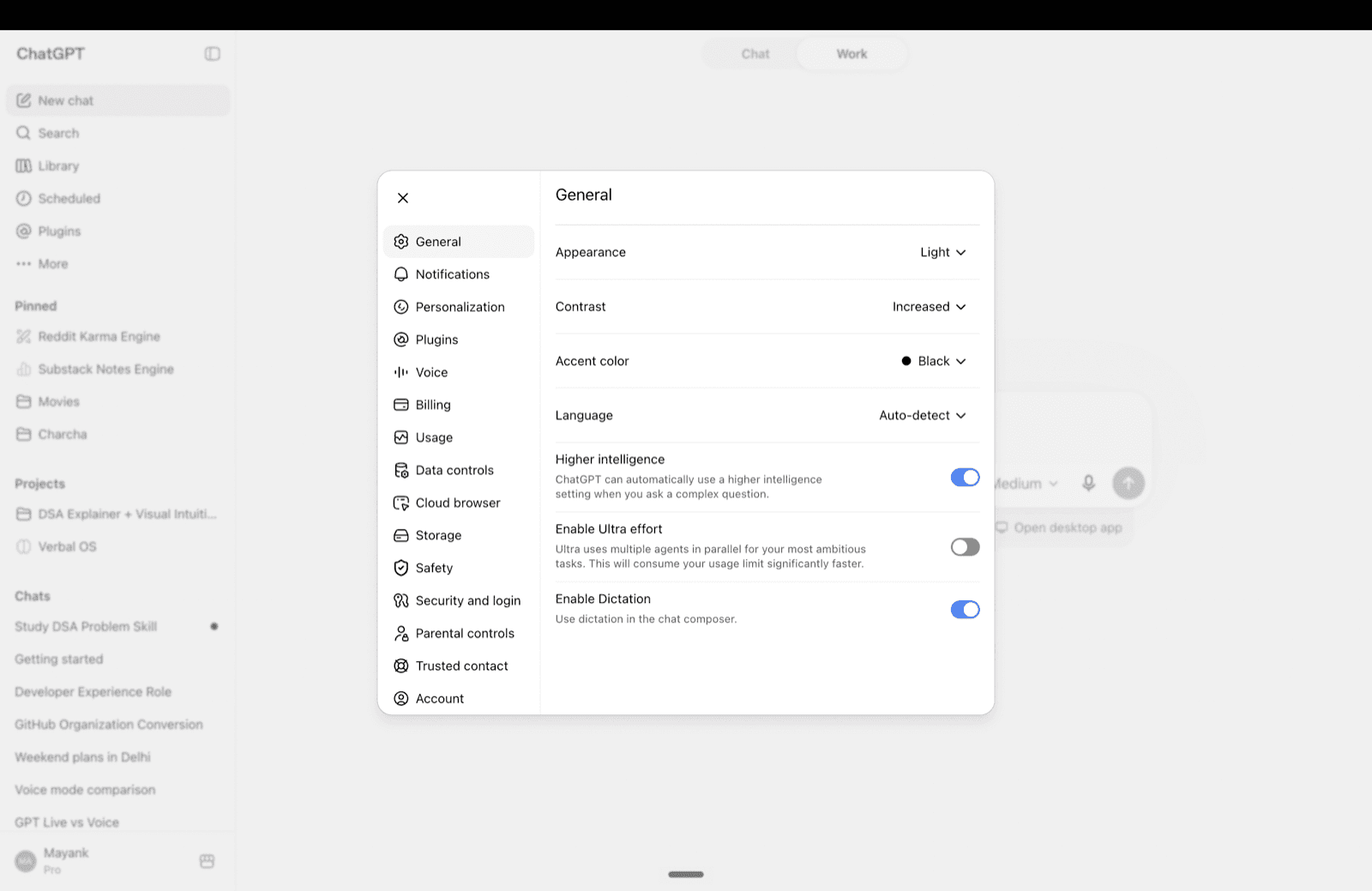Open the Language Auto-detect dropdown
Viewport: 1372px width, 891px height.
923,415
